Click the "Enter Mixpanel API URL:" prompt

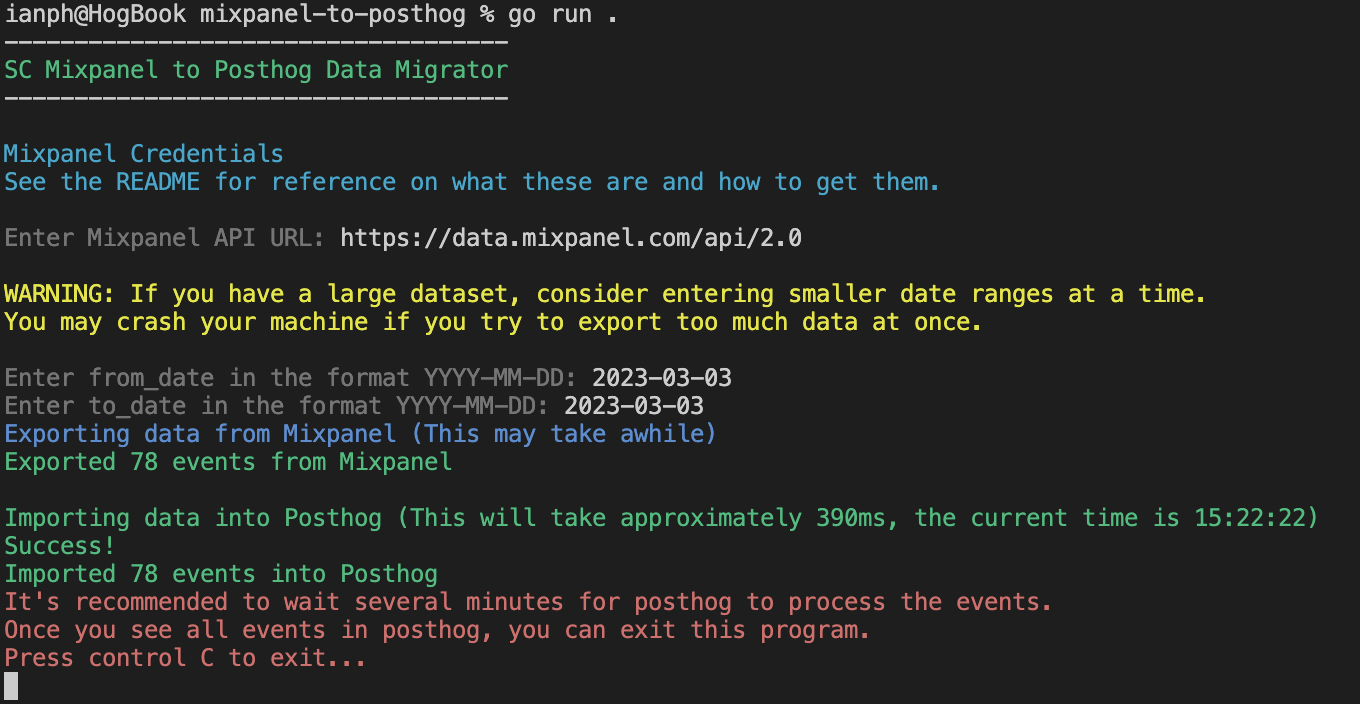coord(164,238)
